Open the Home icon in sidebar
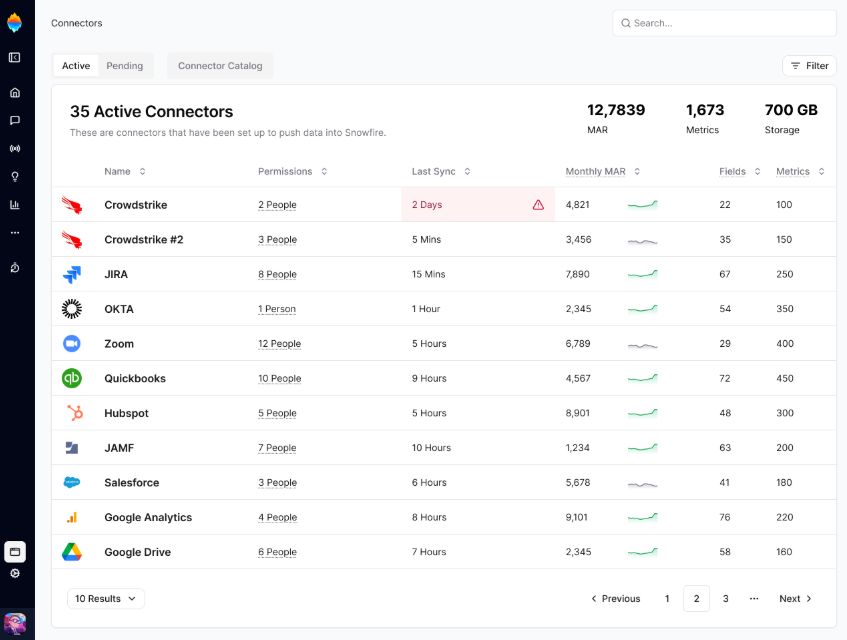This screenshot has width=847, height=640. [x=15, y=92]
